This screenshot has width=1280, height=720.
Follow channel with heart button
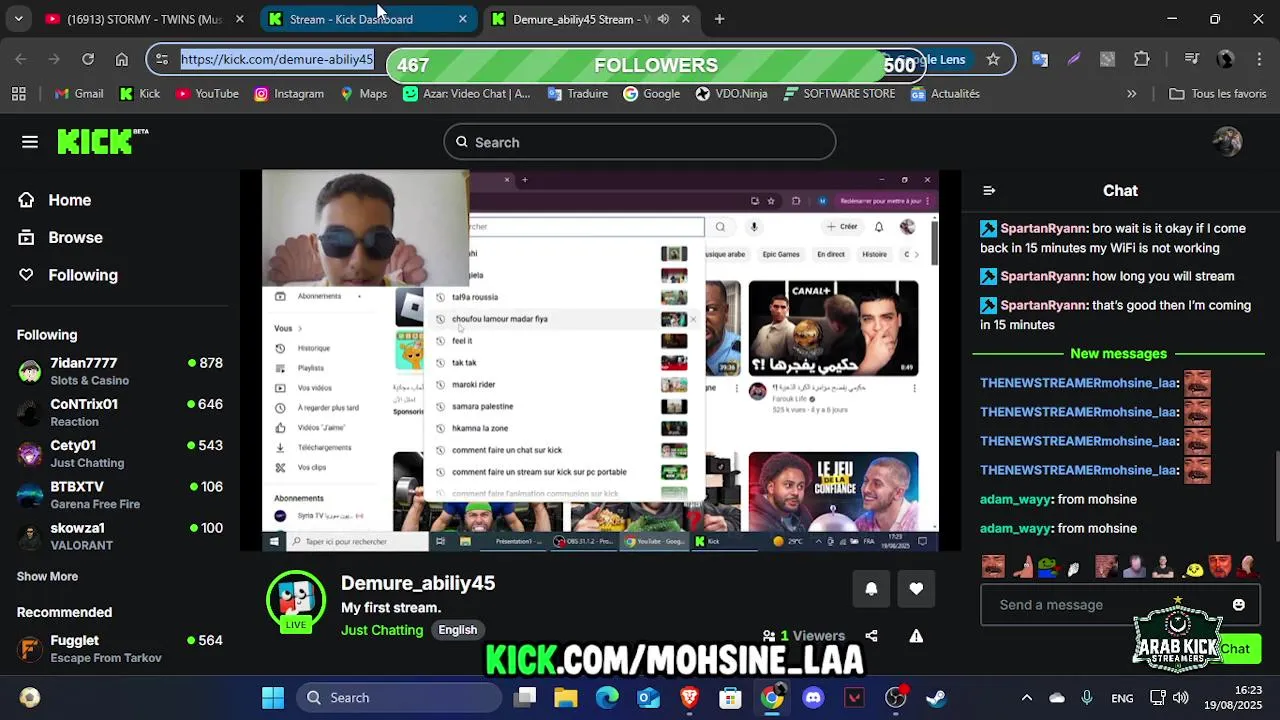coord(916,589)
